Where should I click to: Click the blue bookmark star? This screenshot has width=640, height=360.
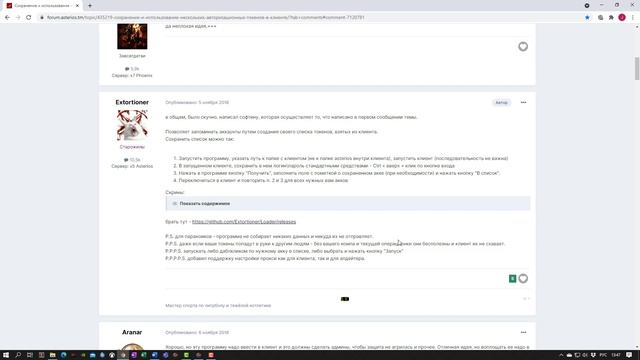[587, 18]
